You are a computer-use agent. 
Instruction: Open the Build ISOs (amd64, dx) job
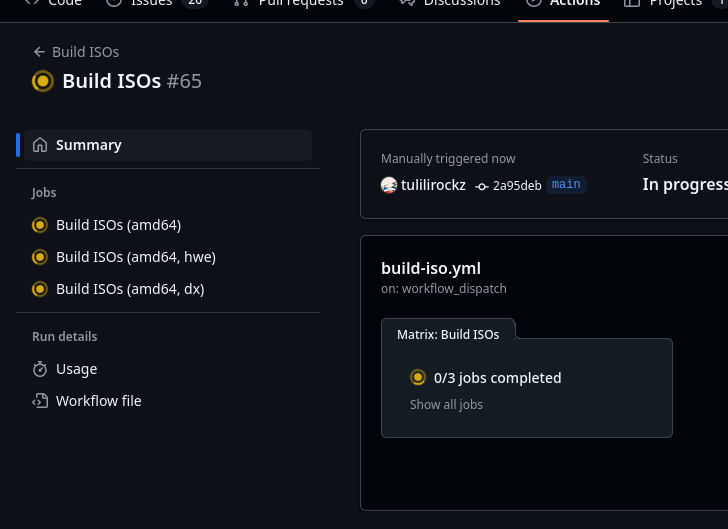pyautogui.click(x=130, y=289)
